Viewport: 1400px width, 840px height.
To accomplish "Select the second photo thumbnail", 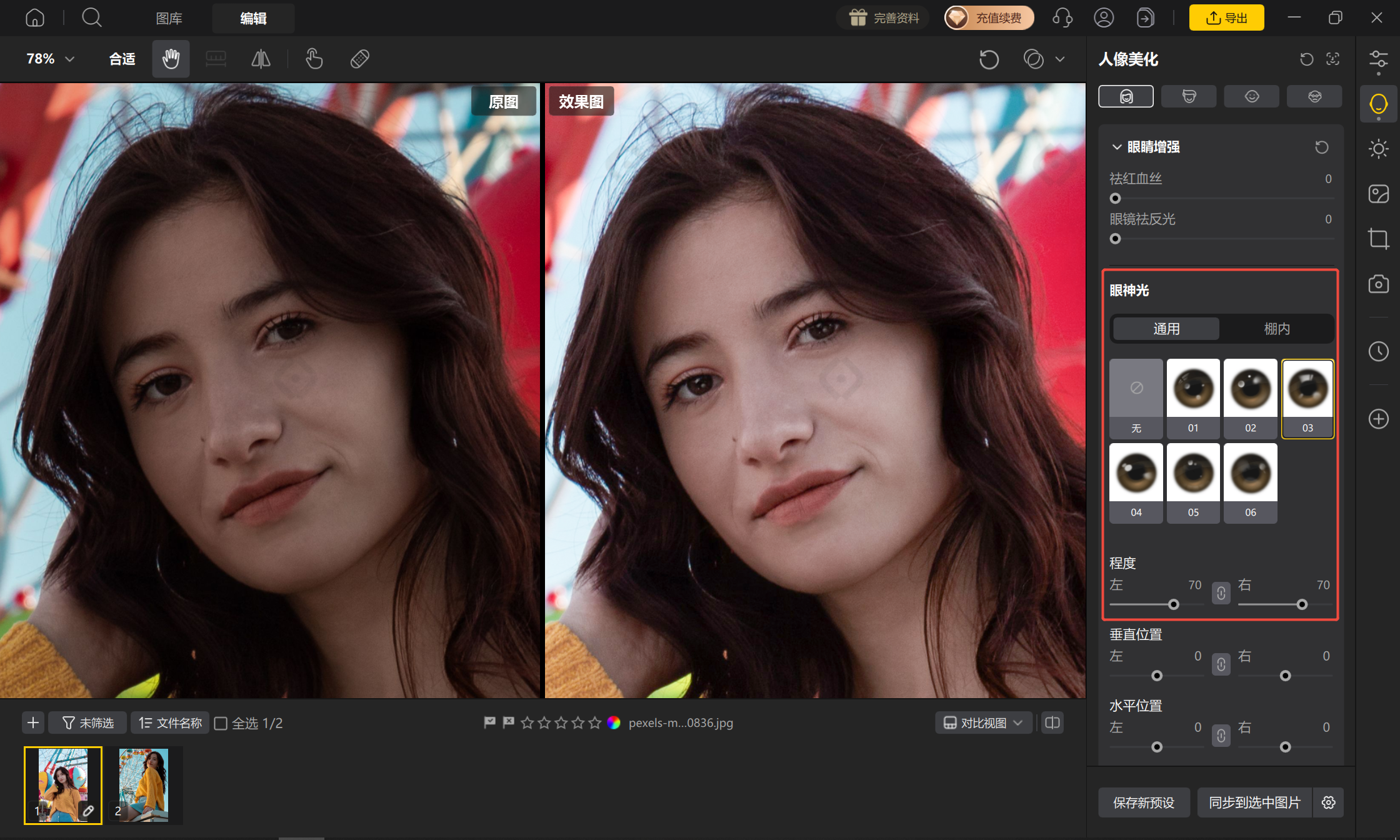I will pyautogui.click(x=144, y=786).
